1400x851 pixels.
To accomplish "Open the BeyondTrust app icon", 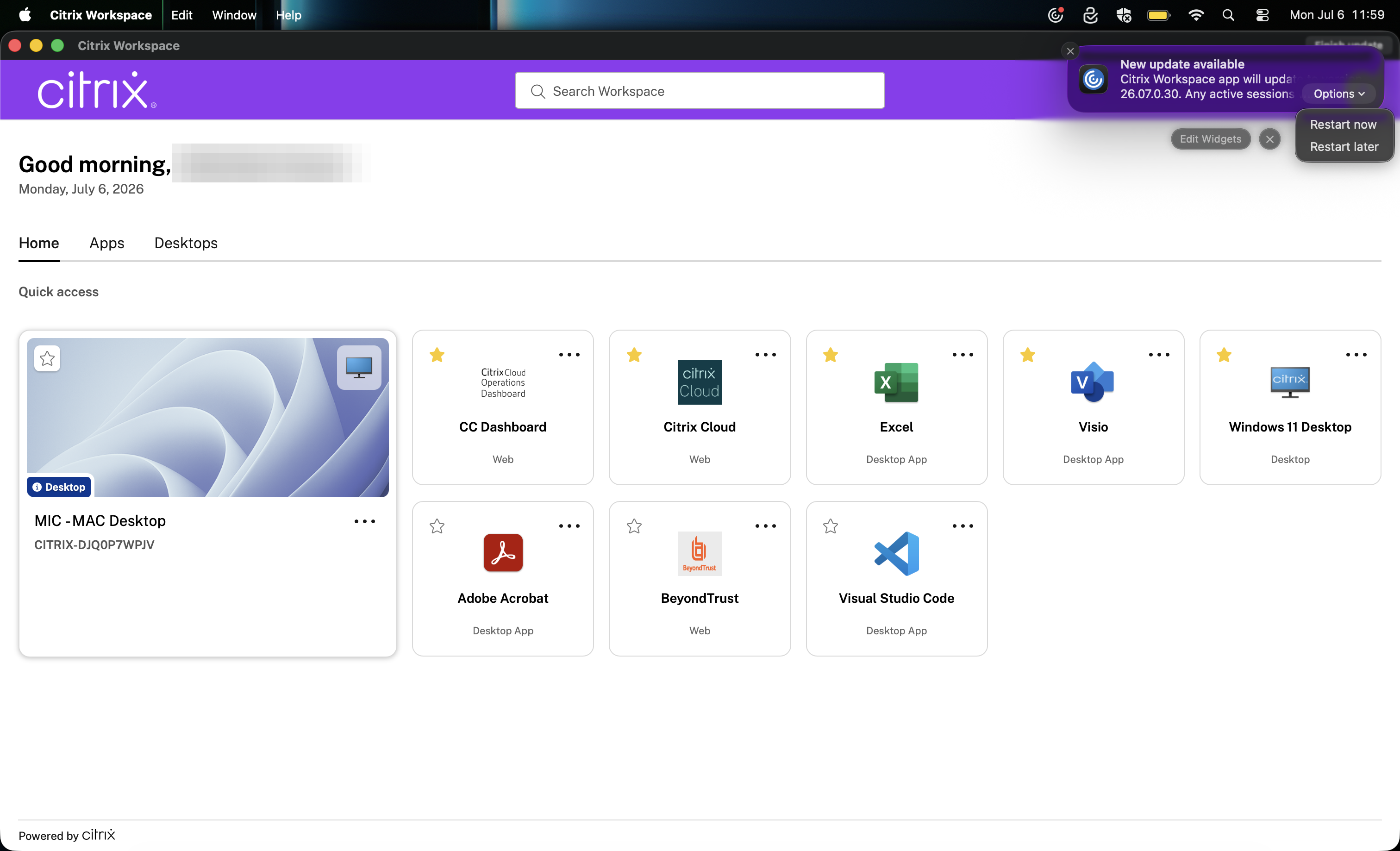I will [700, 553].
